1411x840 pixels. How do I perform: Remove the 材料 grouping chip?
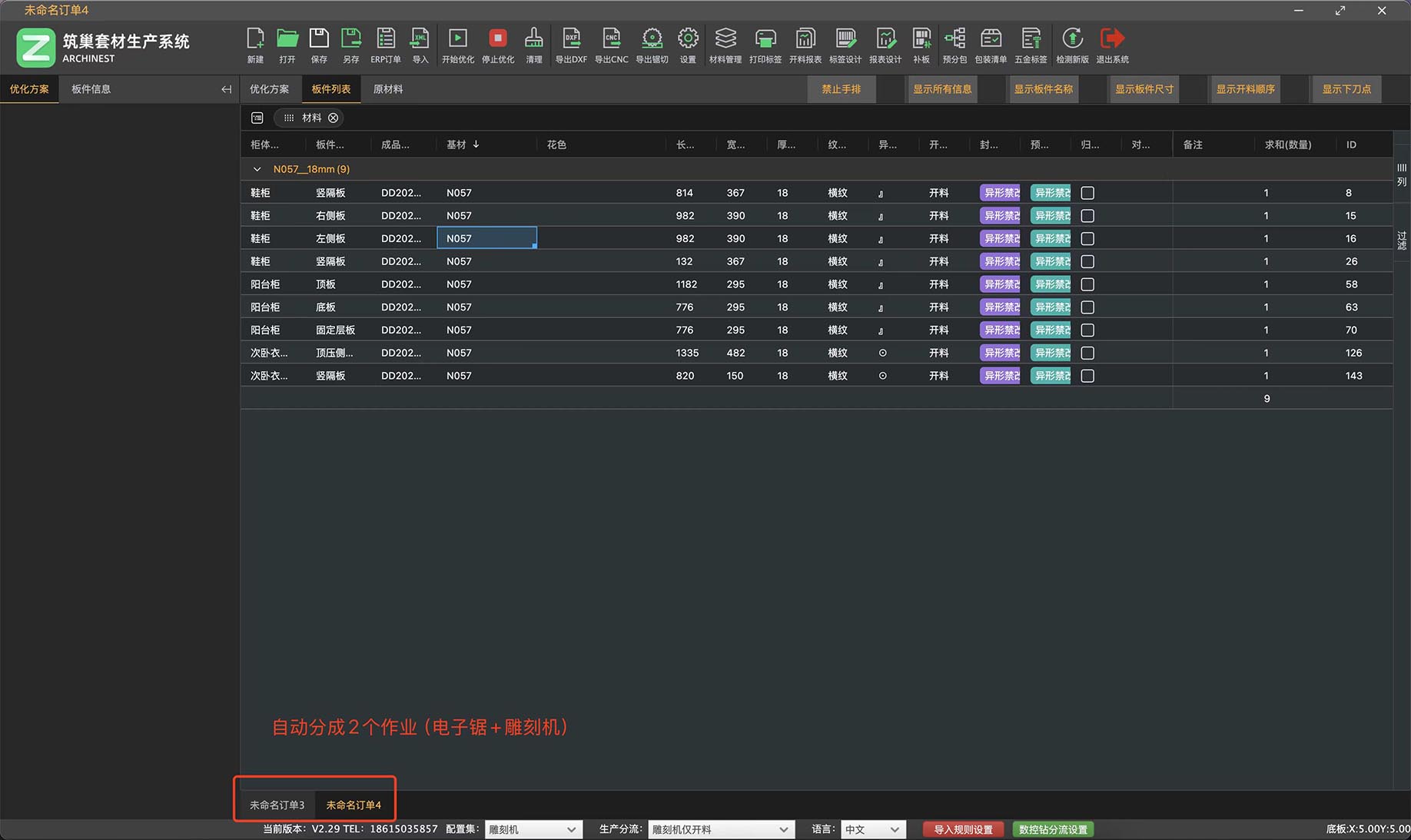tap(334, 118)
